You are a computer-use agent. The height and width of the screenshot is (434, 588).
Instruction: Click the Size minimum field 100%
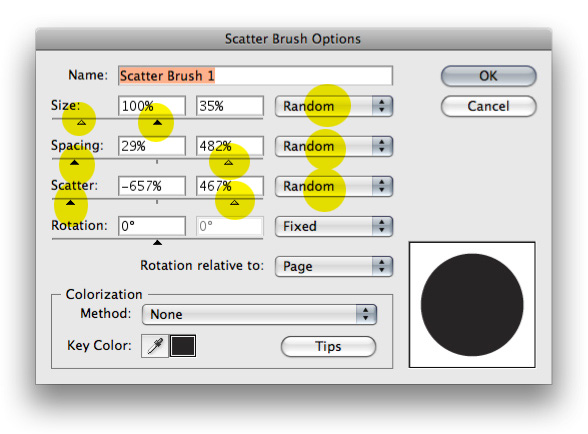point(152,106)
